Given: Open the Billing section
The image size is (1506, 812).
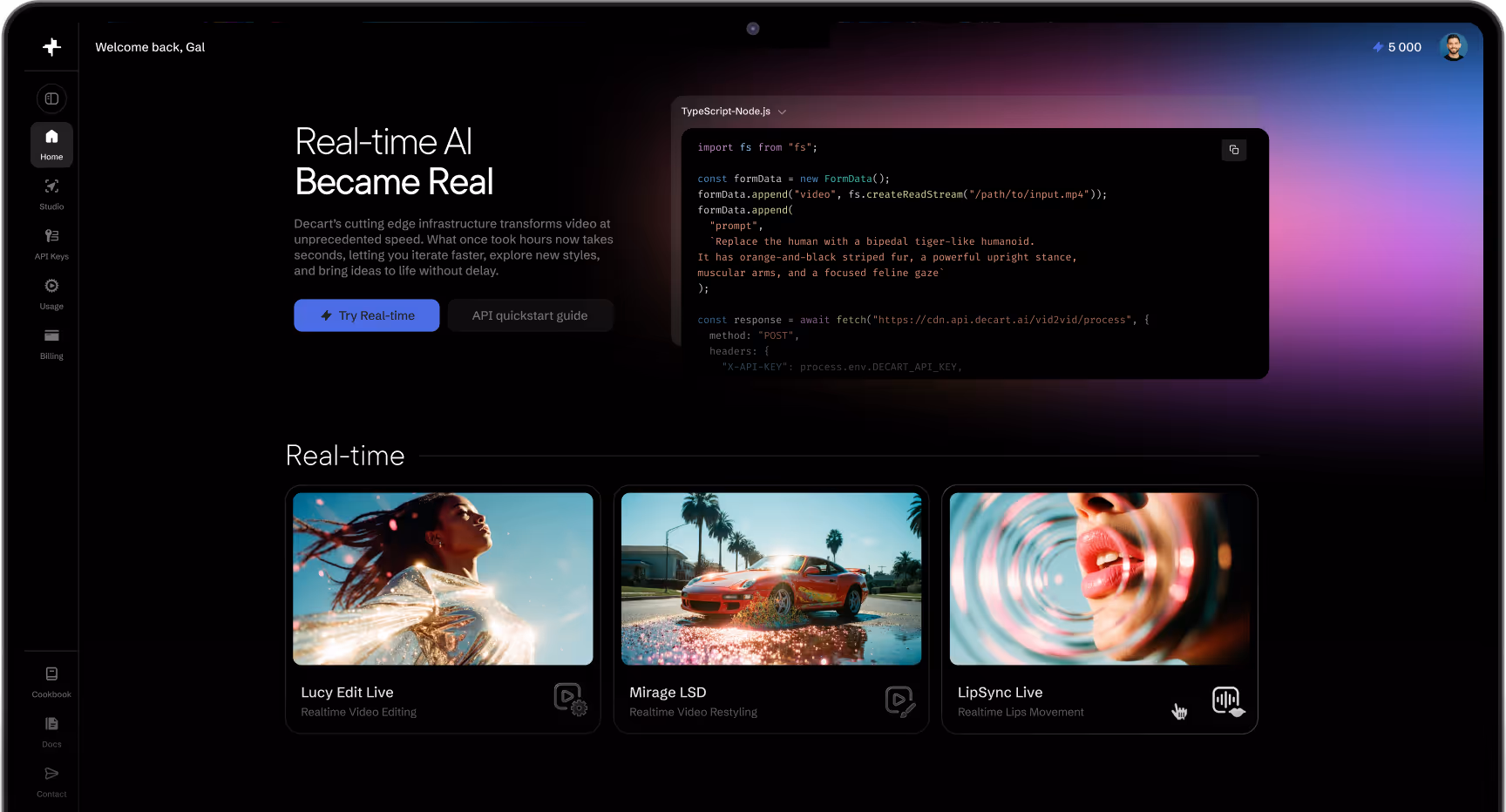Looking at the screenshot, I should coord(51,342).
